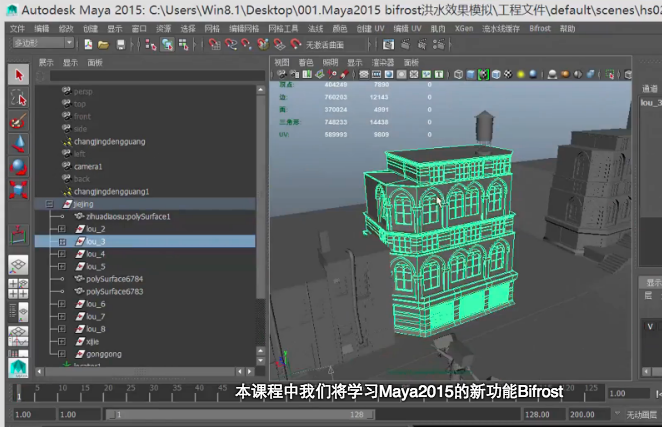The height and width of the screenshot is (427, 662).
Task: Expand gonggong node in outliner
Action: [x=62, y=354]
